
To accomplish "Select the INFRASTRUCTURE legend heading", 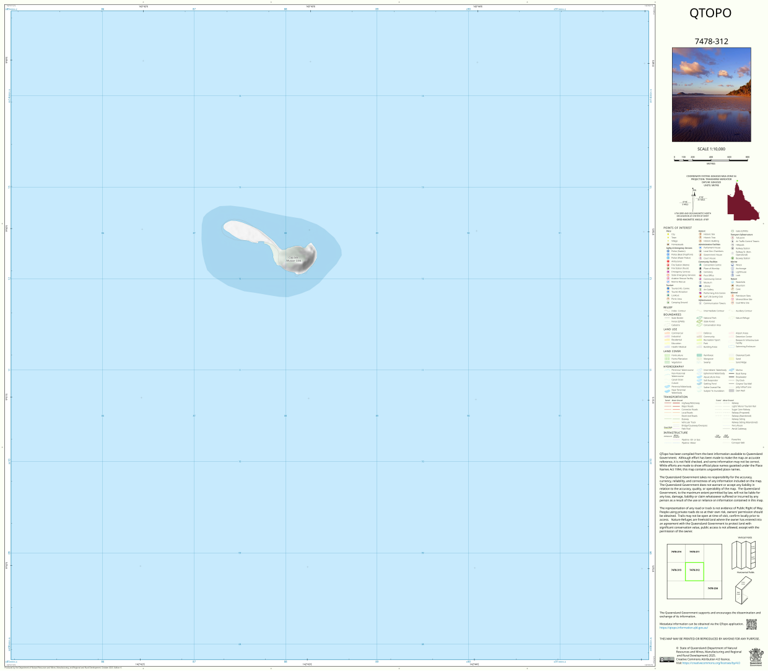I will click(675, 432).
